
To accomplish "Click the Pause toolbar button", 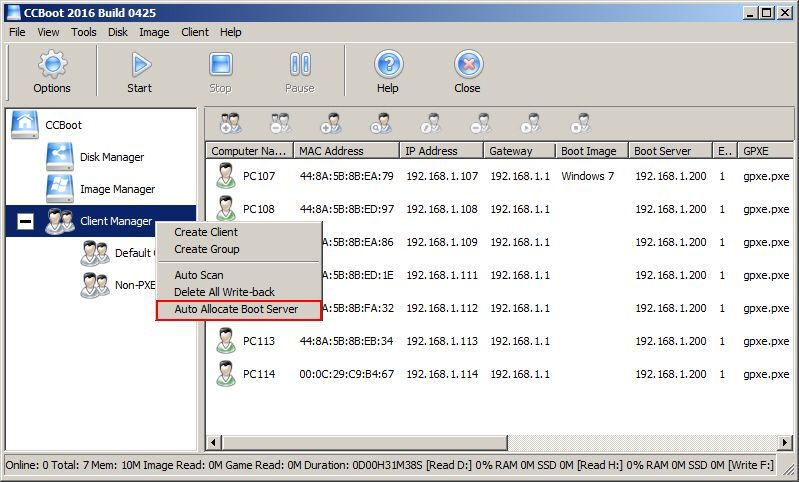I will [300, 71].
